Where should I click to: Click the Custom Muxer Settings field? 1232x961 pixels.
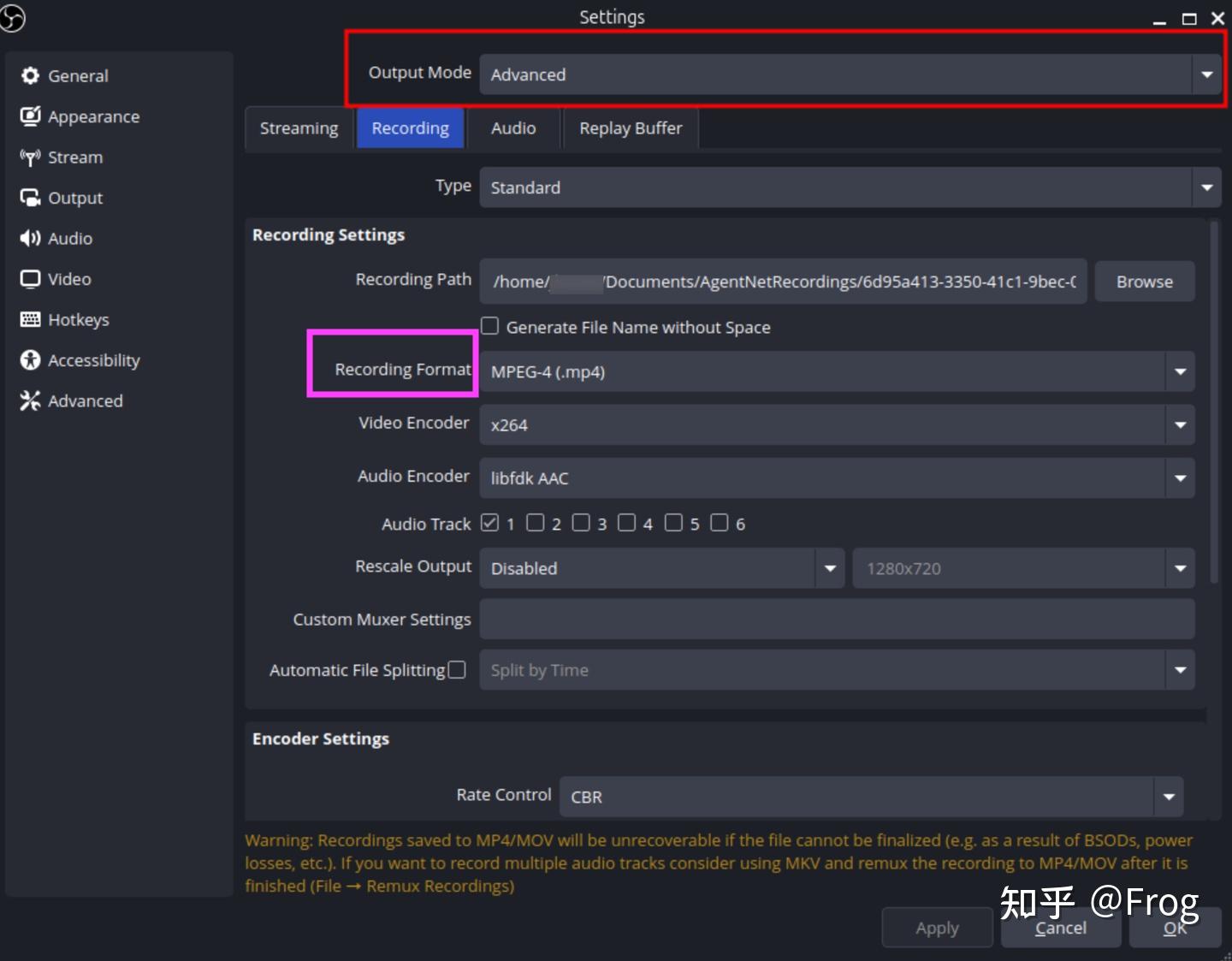click(x=837, y=619)
